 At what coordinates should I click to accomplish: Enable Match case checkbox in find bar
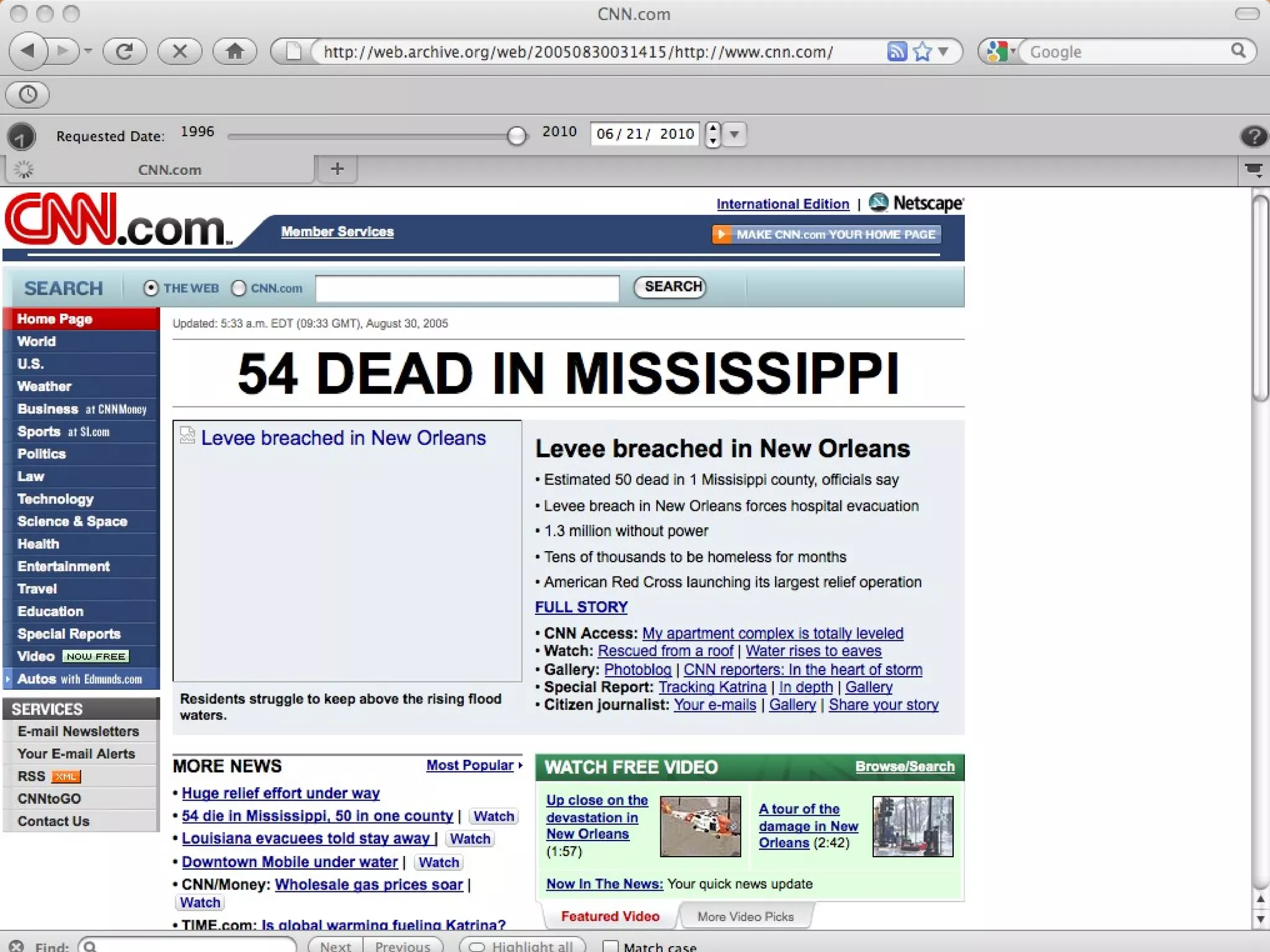611,946
